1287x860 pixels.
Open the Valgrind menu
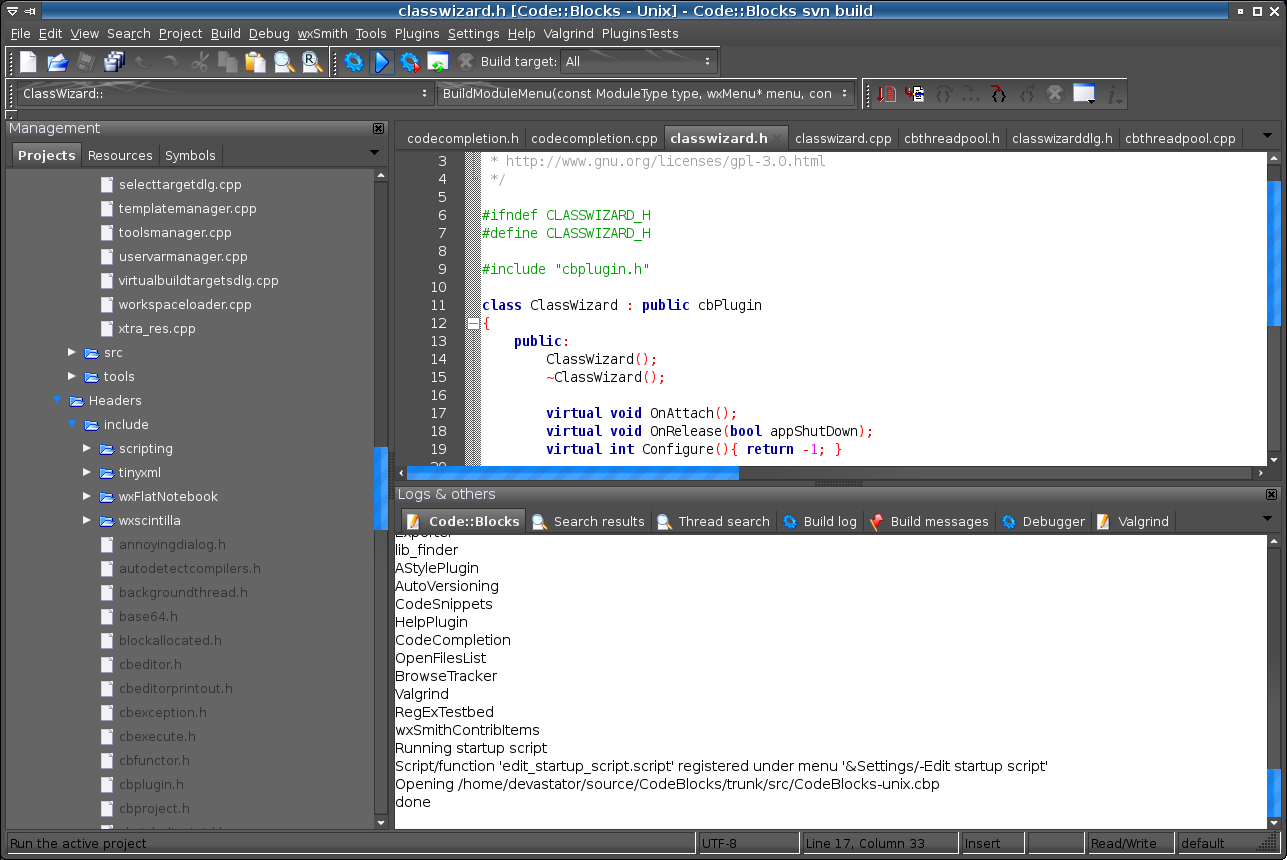(569, 33)
